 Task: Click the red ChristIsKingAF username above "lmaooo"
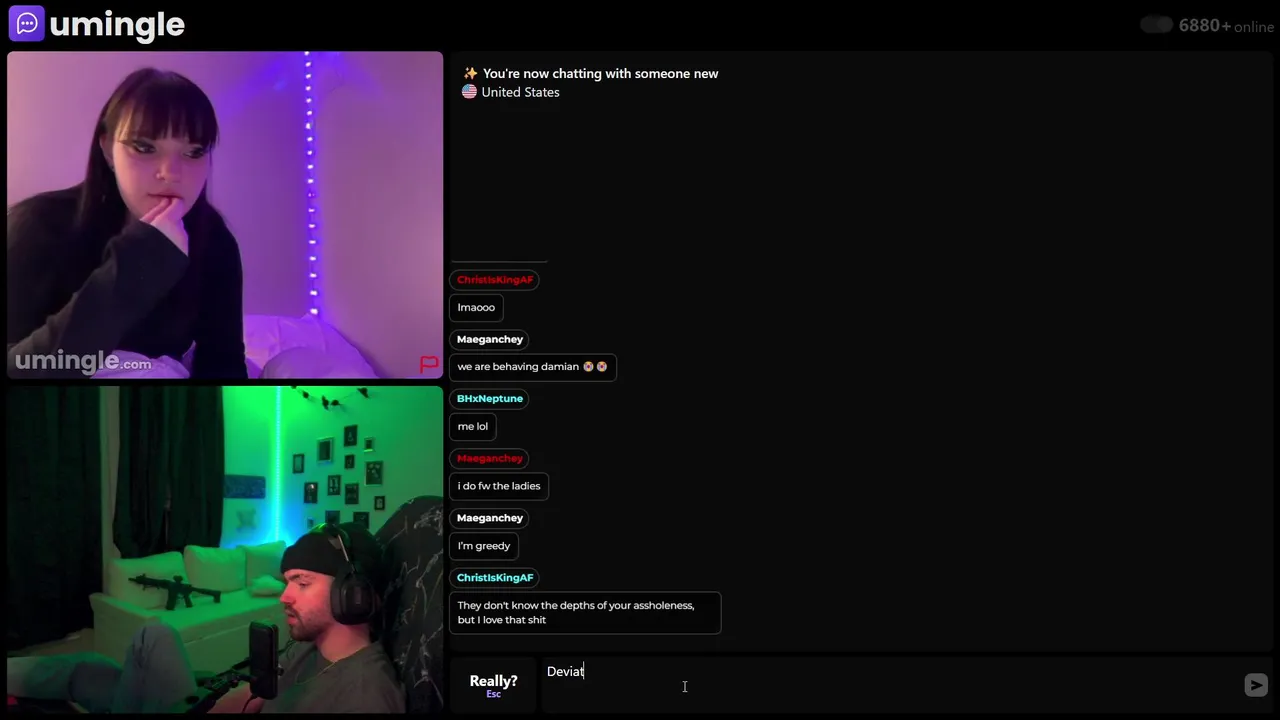point(495,279)
